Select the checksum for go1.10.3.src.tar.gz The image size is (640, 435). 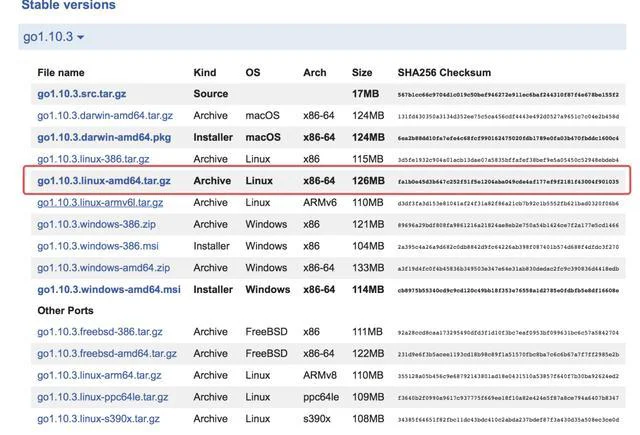click(x=508, y=95)
